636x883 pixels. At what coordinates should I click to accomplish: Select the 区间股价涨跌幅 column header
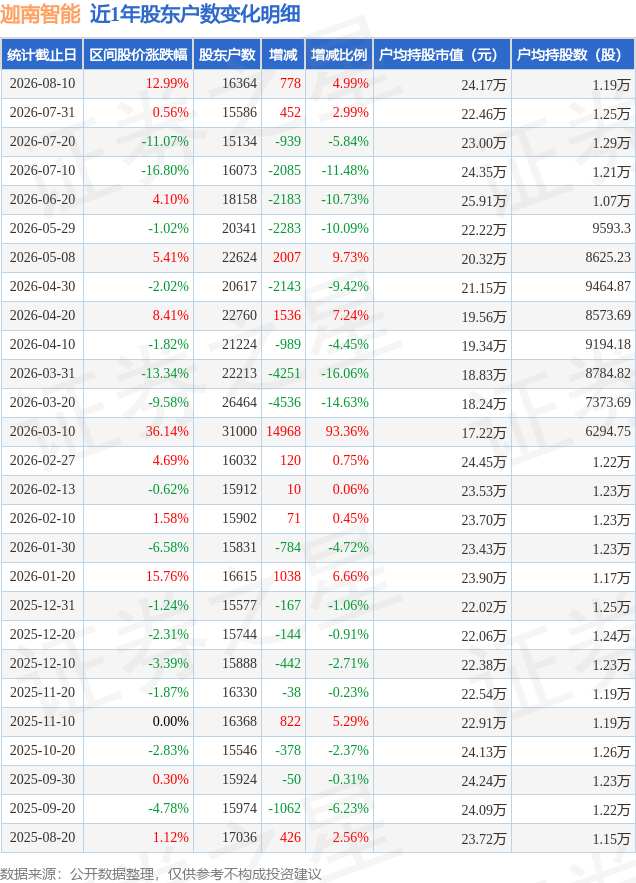[x=138, y=55]
